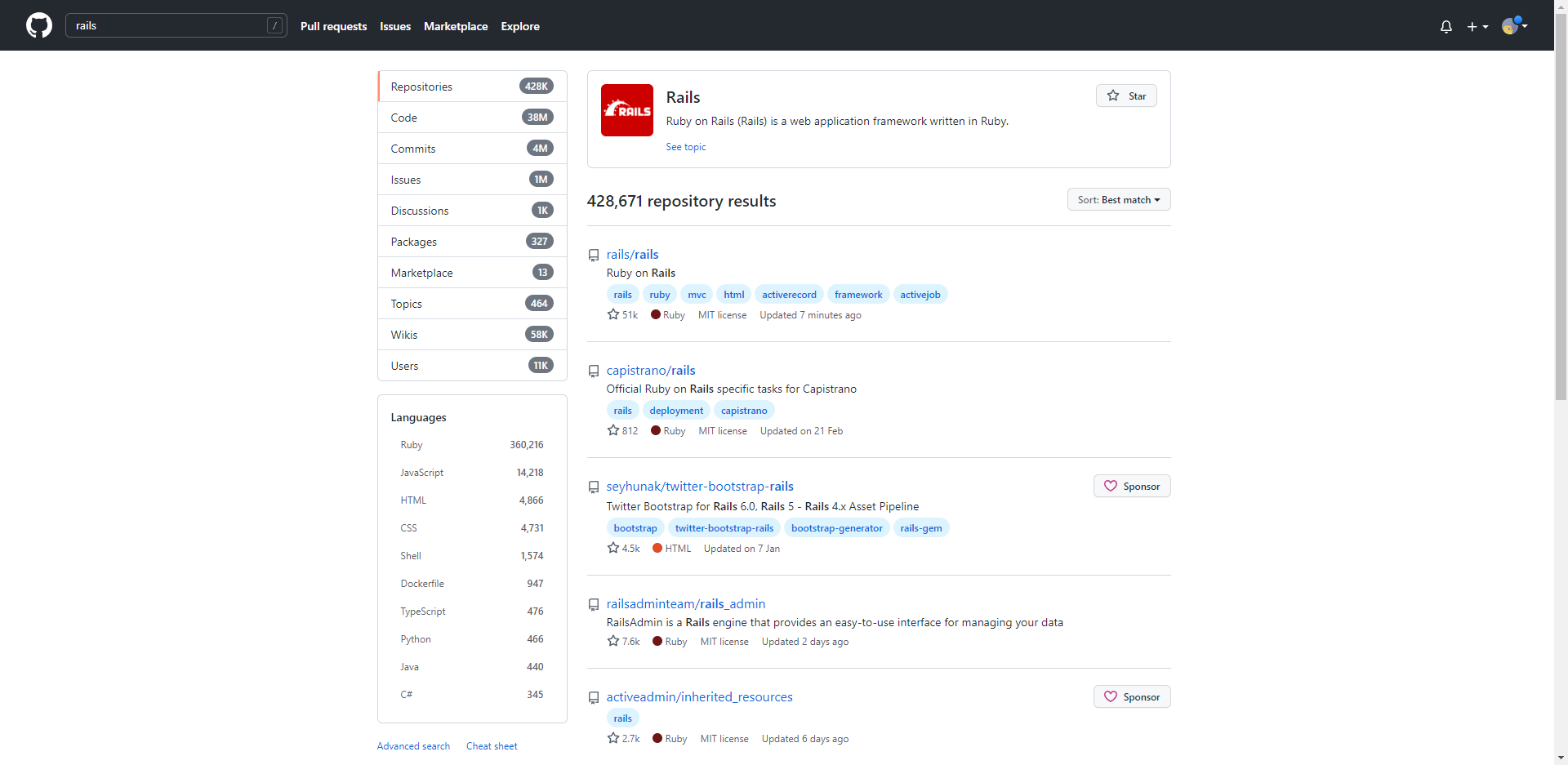The width and height of the screenshot is (1568, 765).
Task: Click repository icon beside seyhunak/twitter-bootstrap-rails
Action: (594, 487)
